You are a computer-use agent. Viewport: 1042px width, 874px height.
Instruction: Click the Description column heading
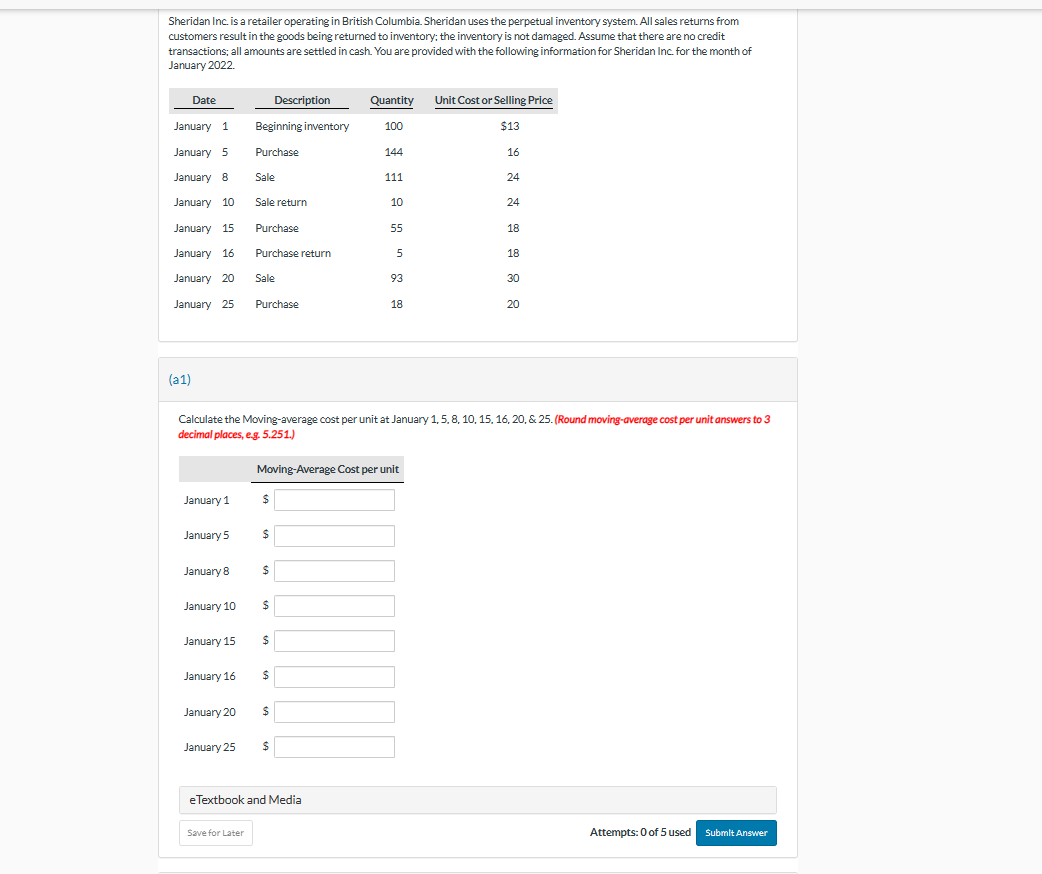tap(301, 100)
